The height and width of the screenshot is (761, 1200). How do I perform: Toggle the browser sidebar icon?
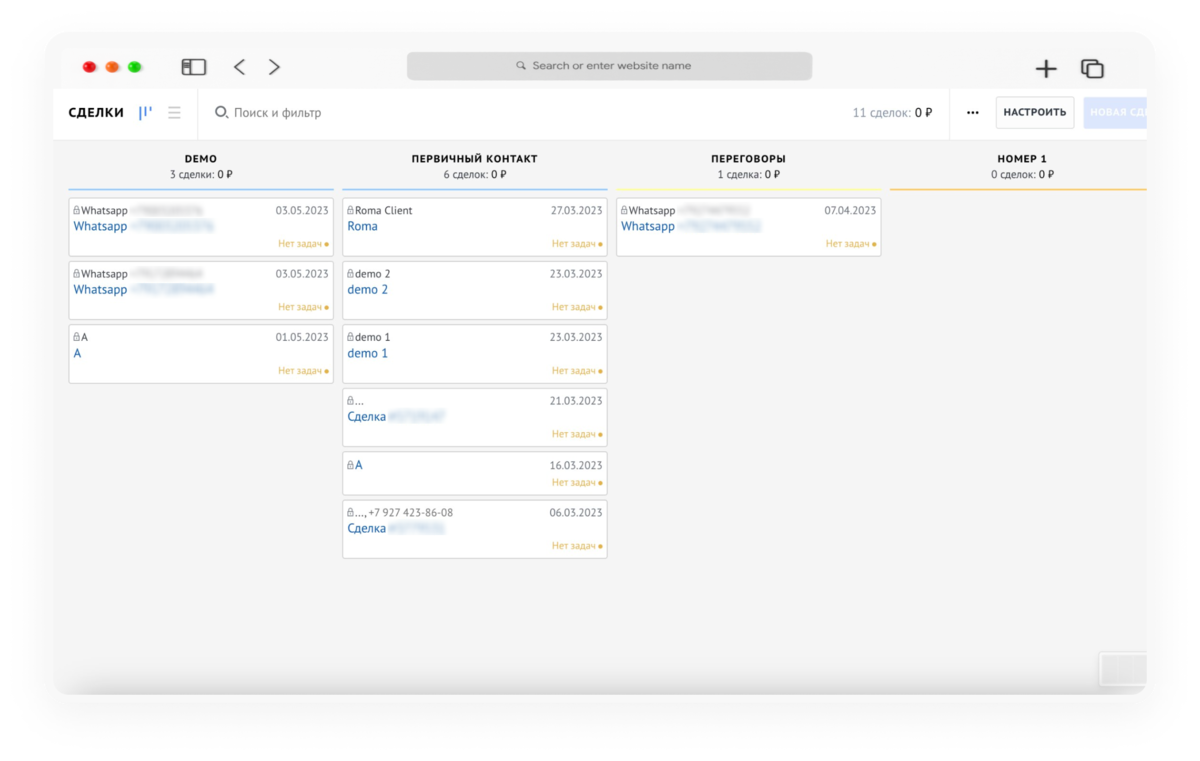pyautogui.click(x=194, y=67)
